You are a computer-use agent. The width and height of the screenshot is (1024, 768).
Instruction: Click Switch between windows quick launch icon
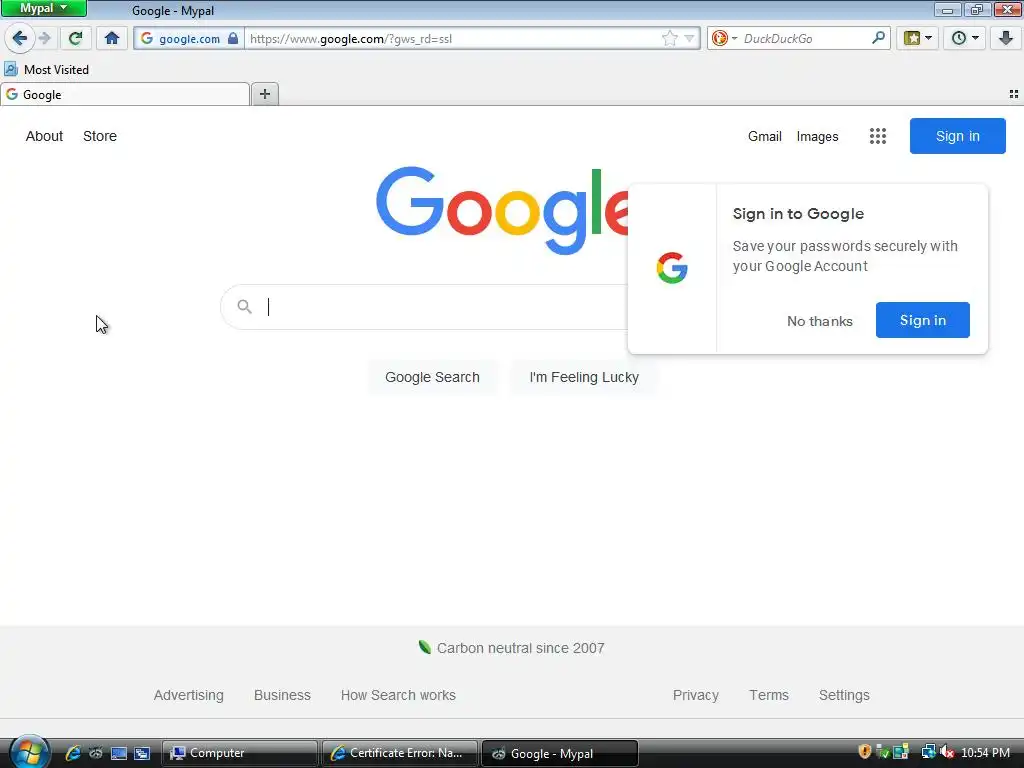pos(142,754)
